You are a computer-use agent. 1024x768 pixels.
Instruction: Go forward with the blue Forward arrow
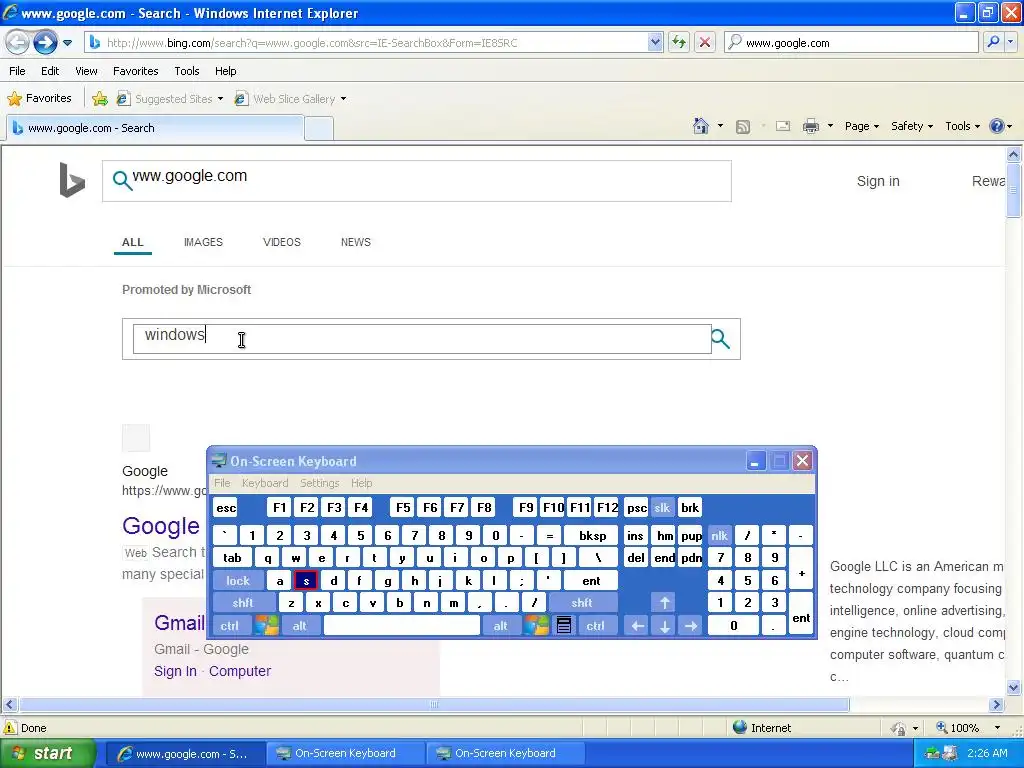[x=45, y=43]
